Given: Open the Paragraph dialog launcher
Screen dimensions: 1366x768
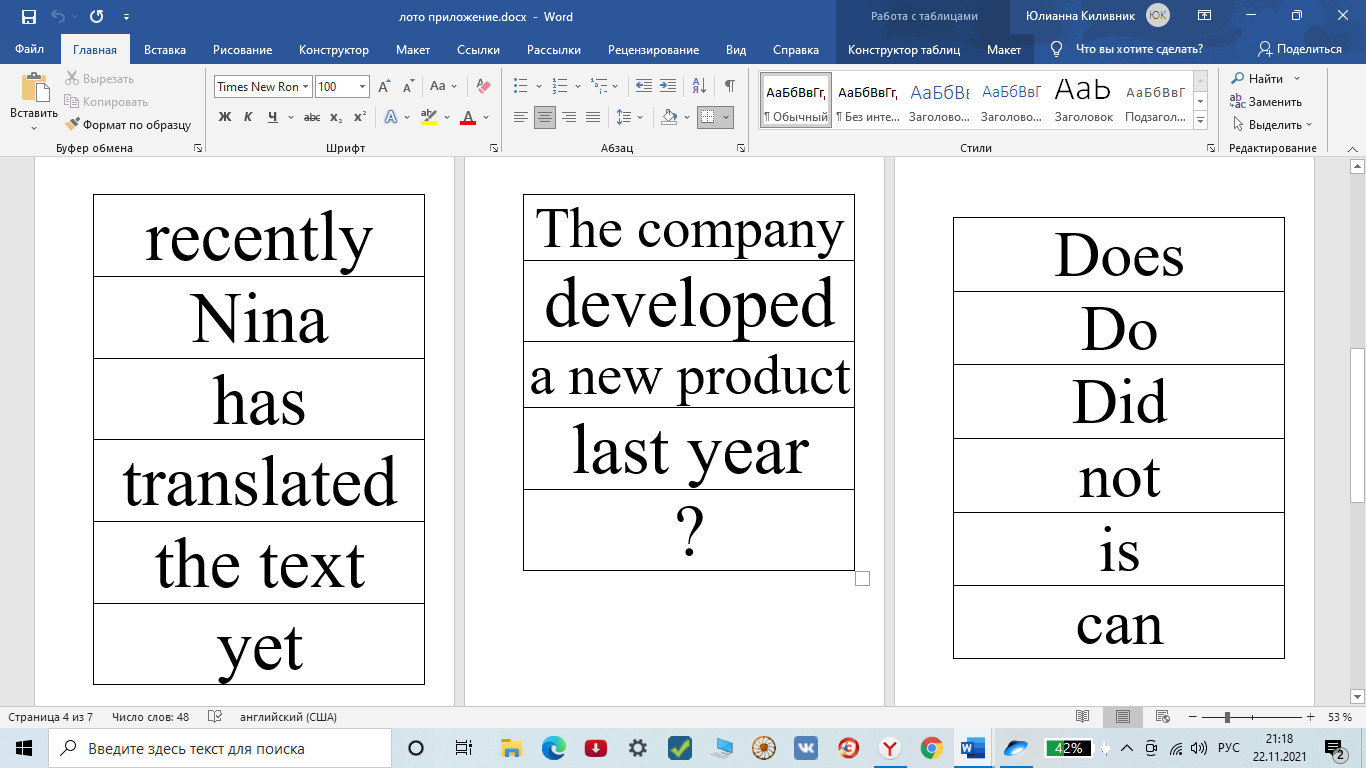Looking at the screenshot, I should pos(741,148).
